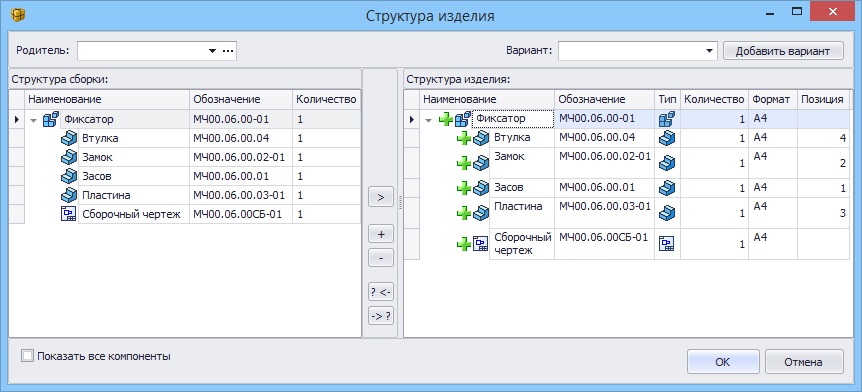Click the right-panel drawing icon beside Сборочный чертеж
The width and height of the screenshot is (862, 392).
coord(480,244)
